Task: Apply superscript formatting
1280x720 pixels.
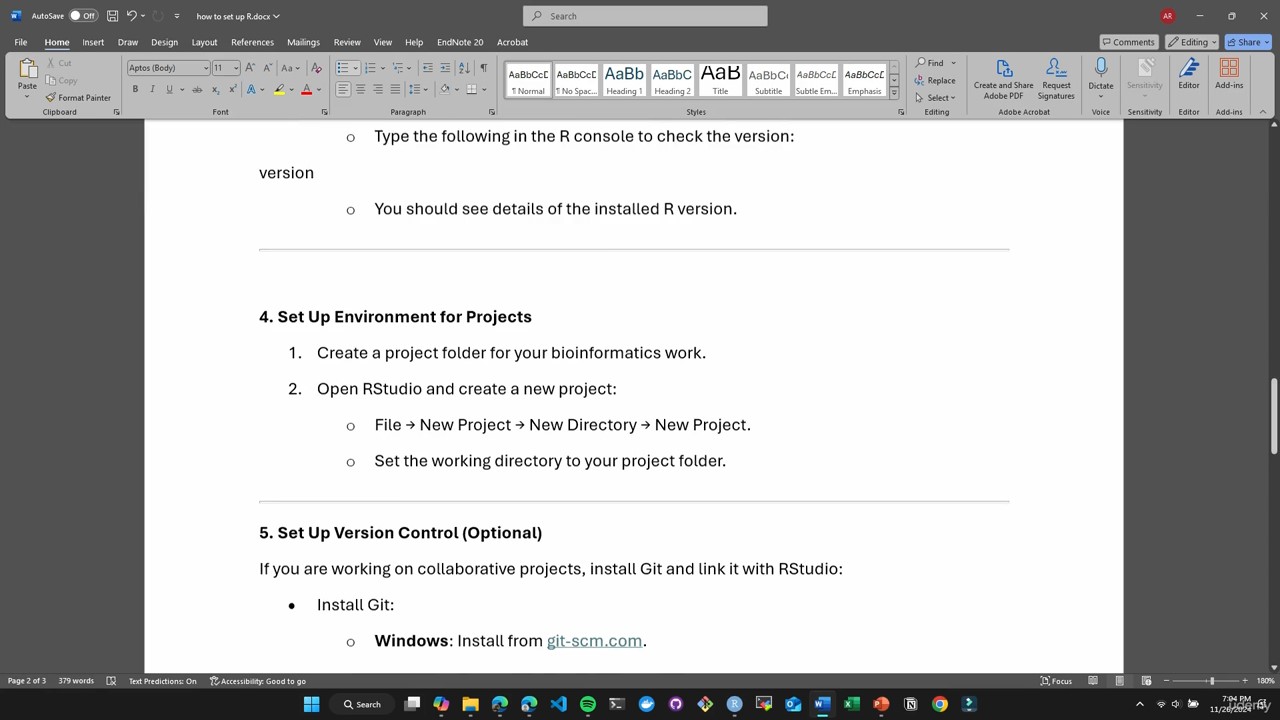Action: 232,89
